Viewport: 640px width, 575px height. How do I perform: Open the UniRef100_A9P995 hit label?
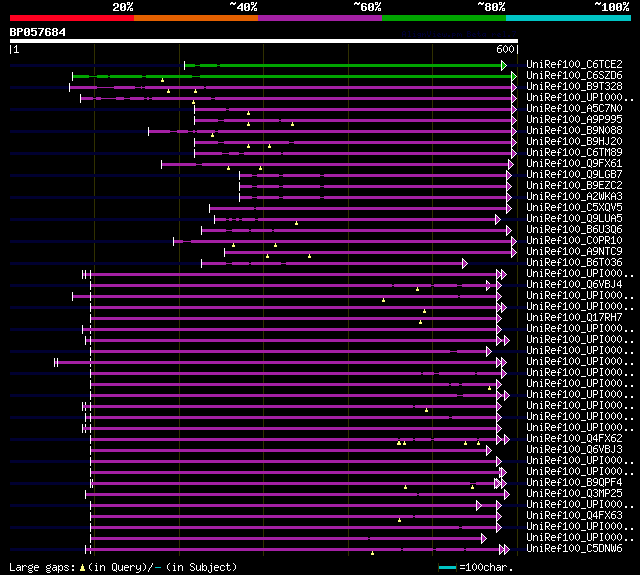point(574,120)
